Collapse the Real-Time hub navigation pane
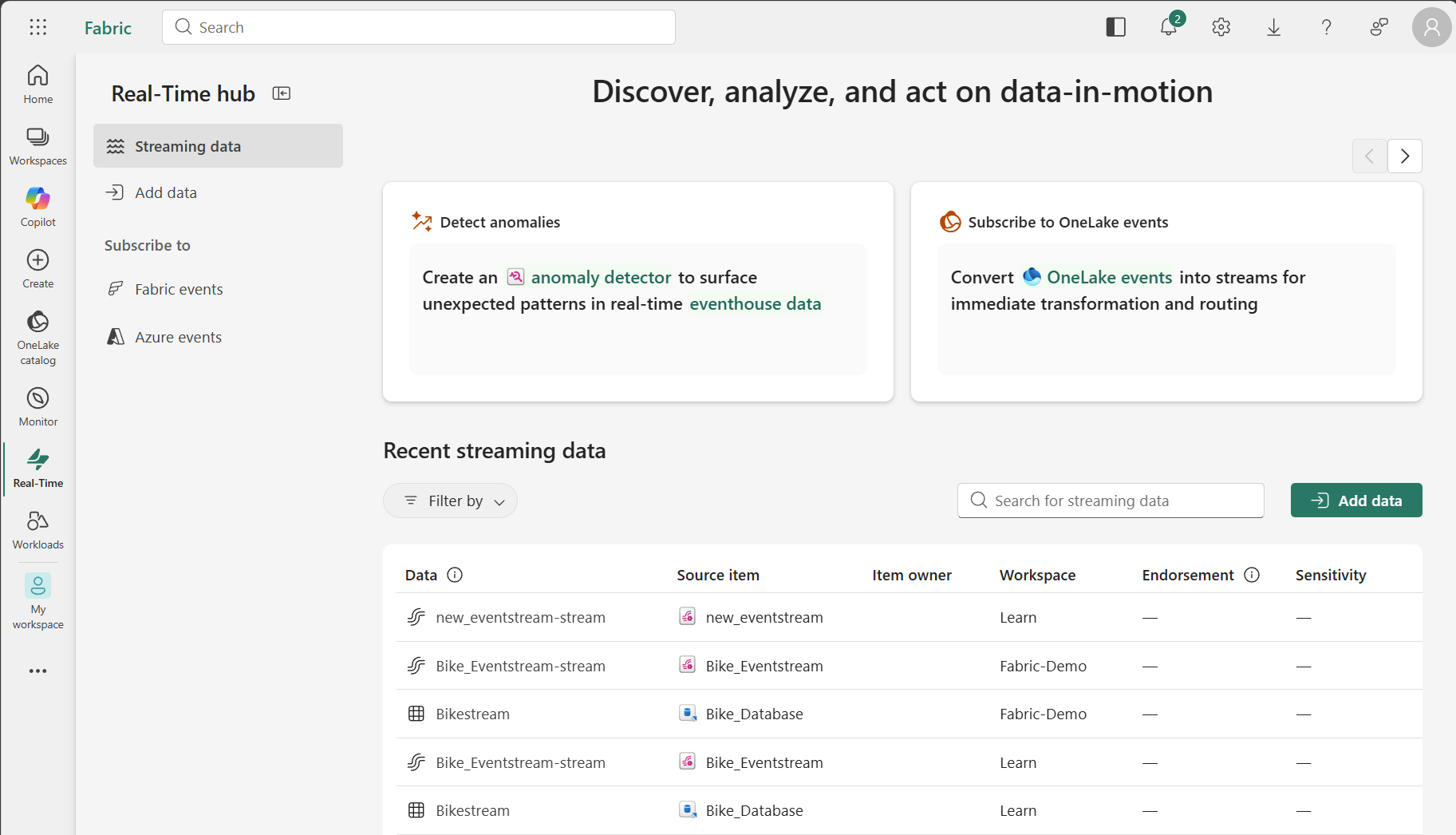Viewport: 1456px width, 835px height. [x=282, y=93]
